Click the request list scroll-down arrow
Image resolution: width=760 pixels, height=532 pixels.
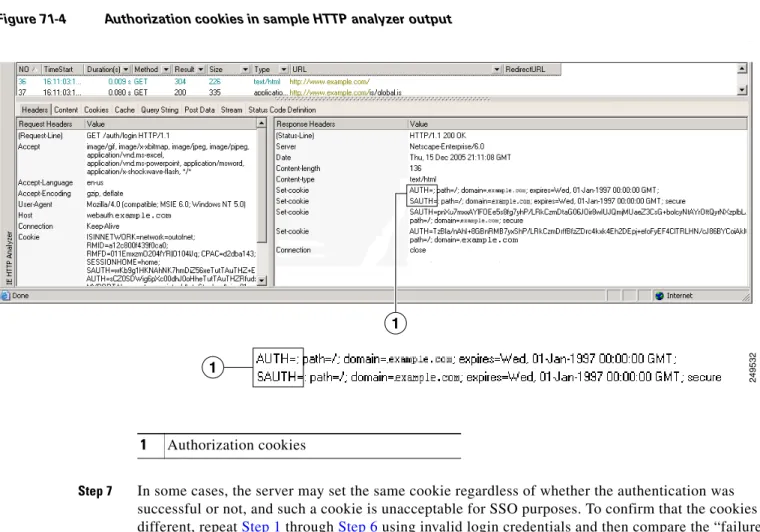click(x=742, y=90)
